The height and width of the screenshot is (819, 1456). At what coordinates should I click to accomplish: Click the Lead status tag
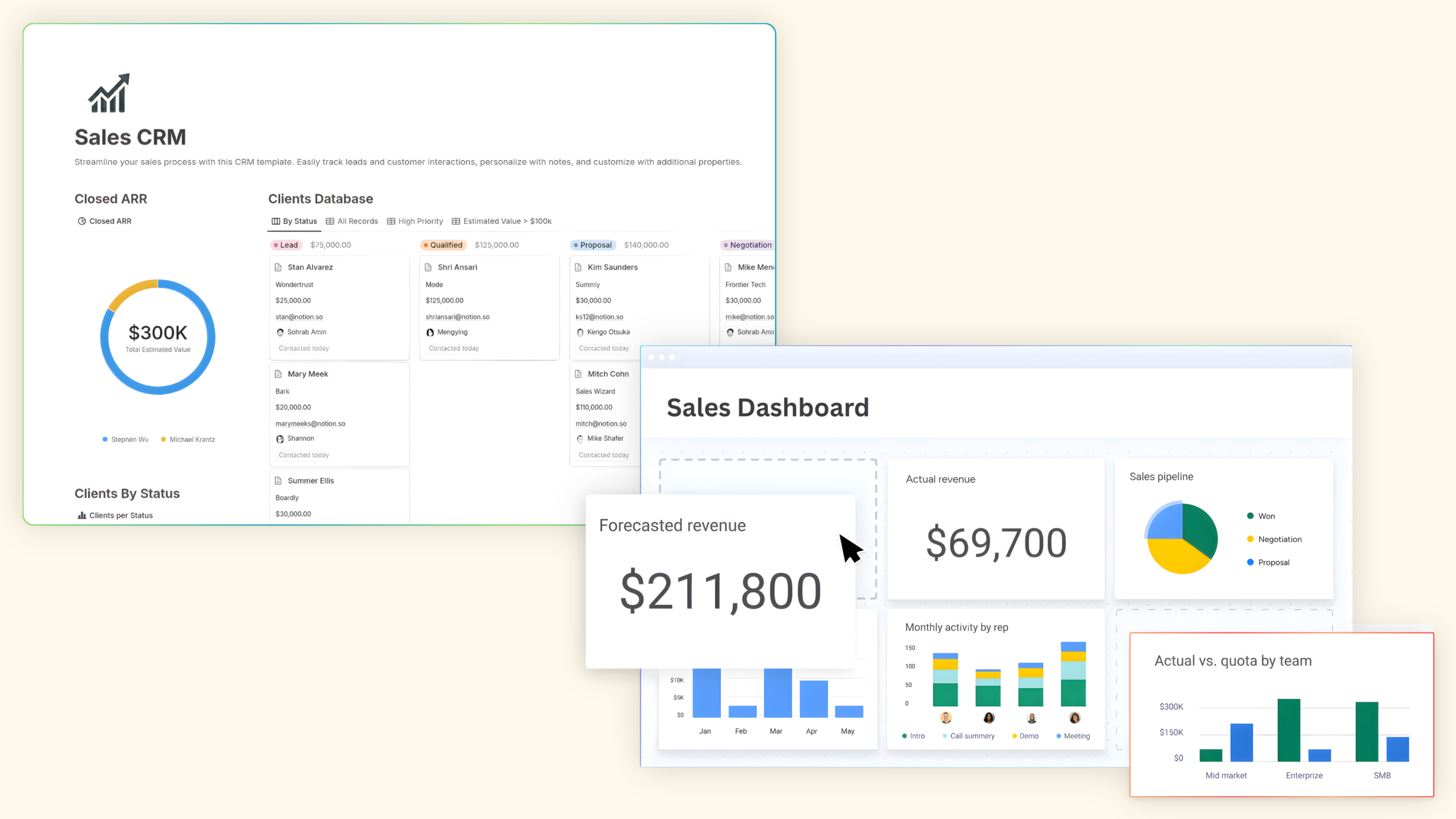[285, 245]
